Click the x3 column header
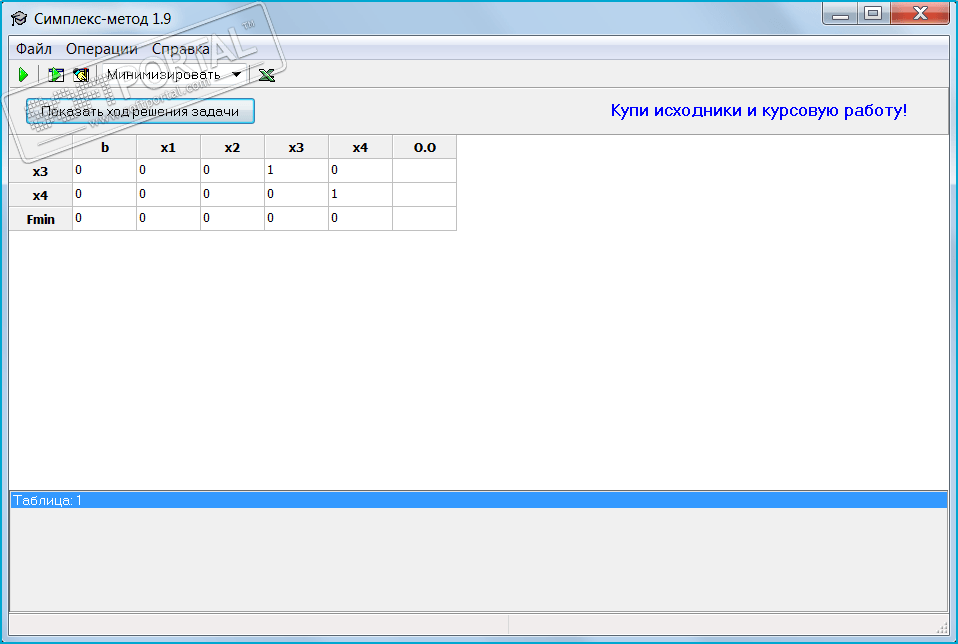This screenshot has width=958, height=644. (x=296, y=147)
